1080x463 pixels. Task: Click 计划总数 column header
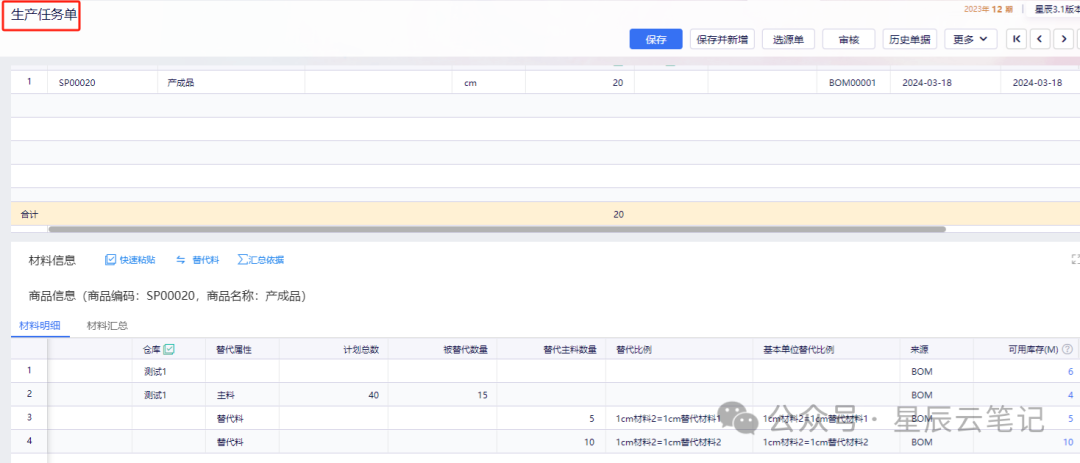tap(333, 349)
